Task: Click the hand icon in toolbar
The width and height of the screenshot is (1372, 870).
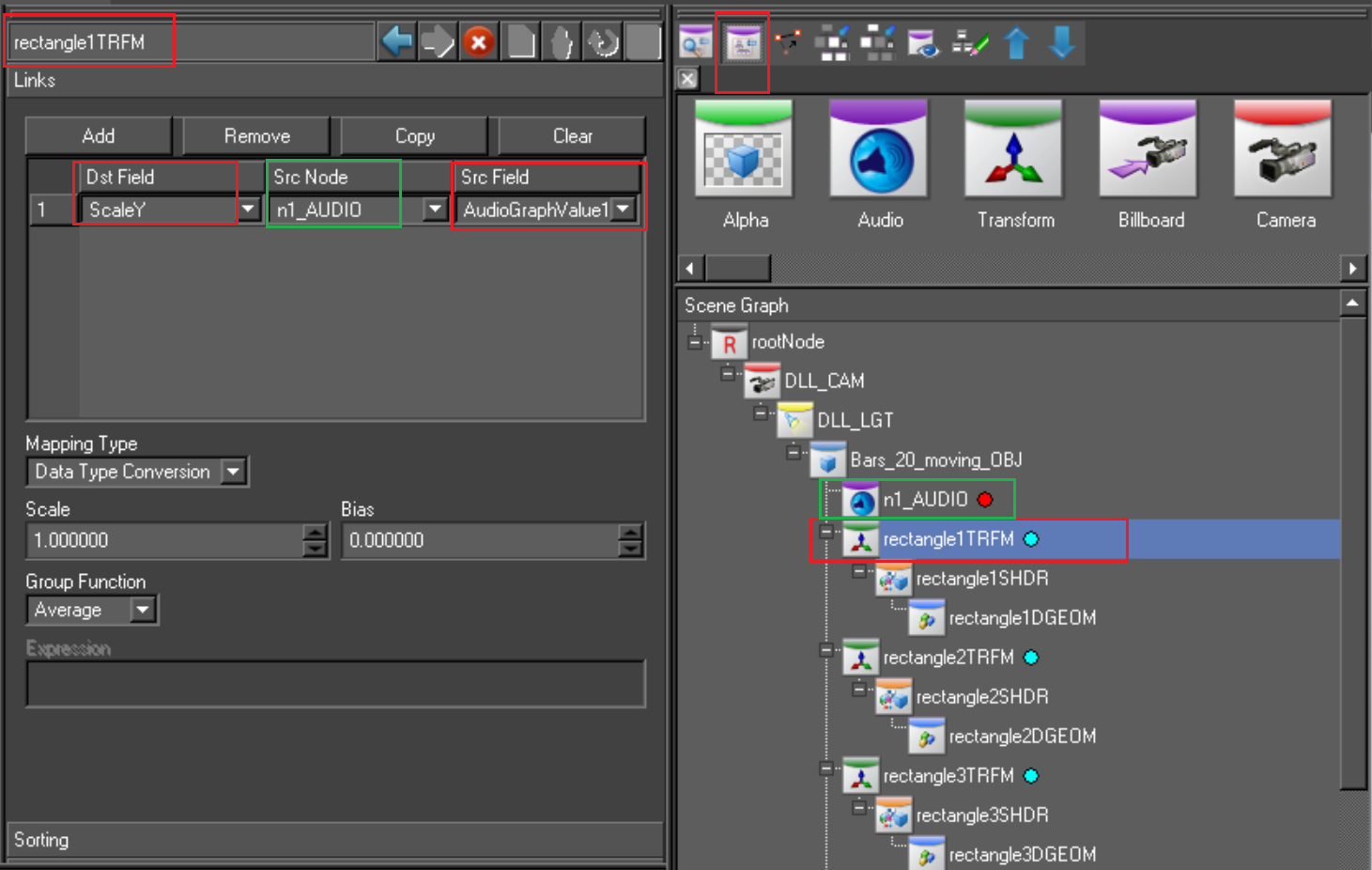Action: pos(562,42)
